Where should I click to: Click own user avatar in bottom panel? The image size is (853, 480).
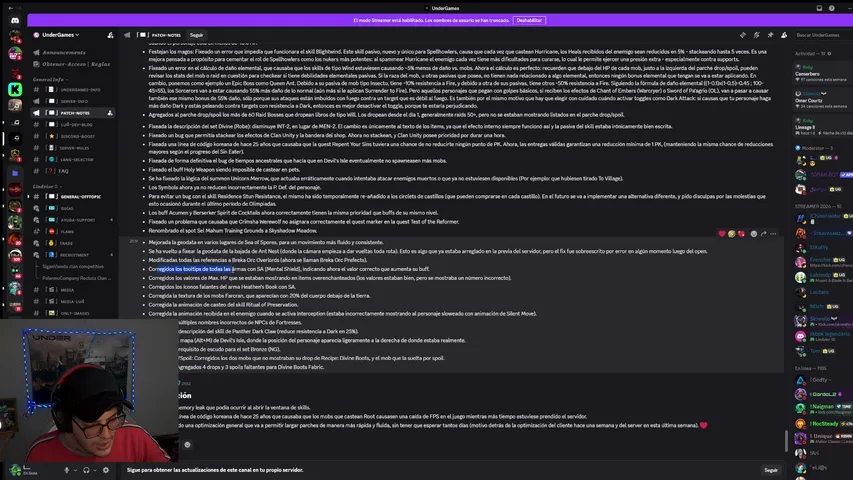15,470
